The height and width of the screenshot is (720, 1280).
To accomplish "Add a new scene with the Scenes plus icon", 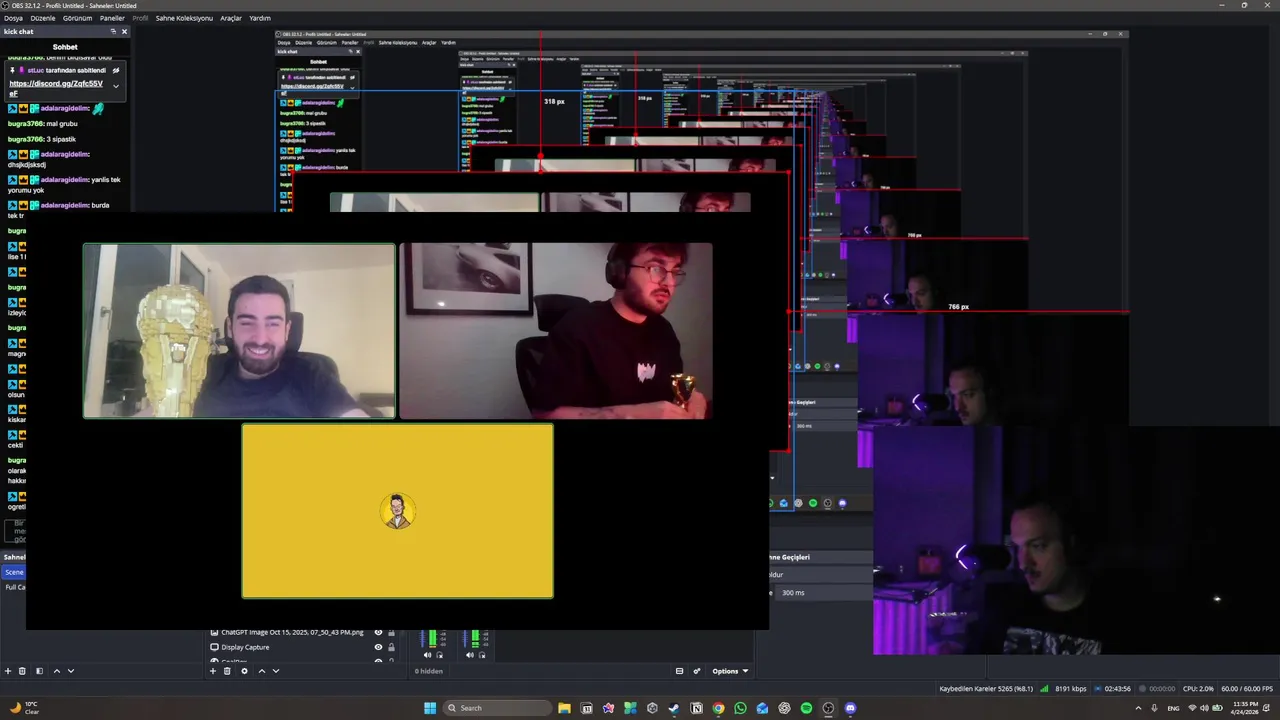I will 8,671.
